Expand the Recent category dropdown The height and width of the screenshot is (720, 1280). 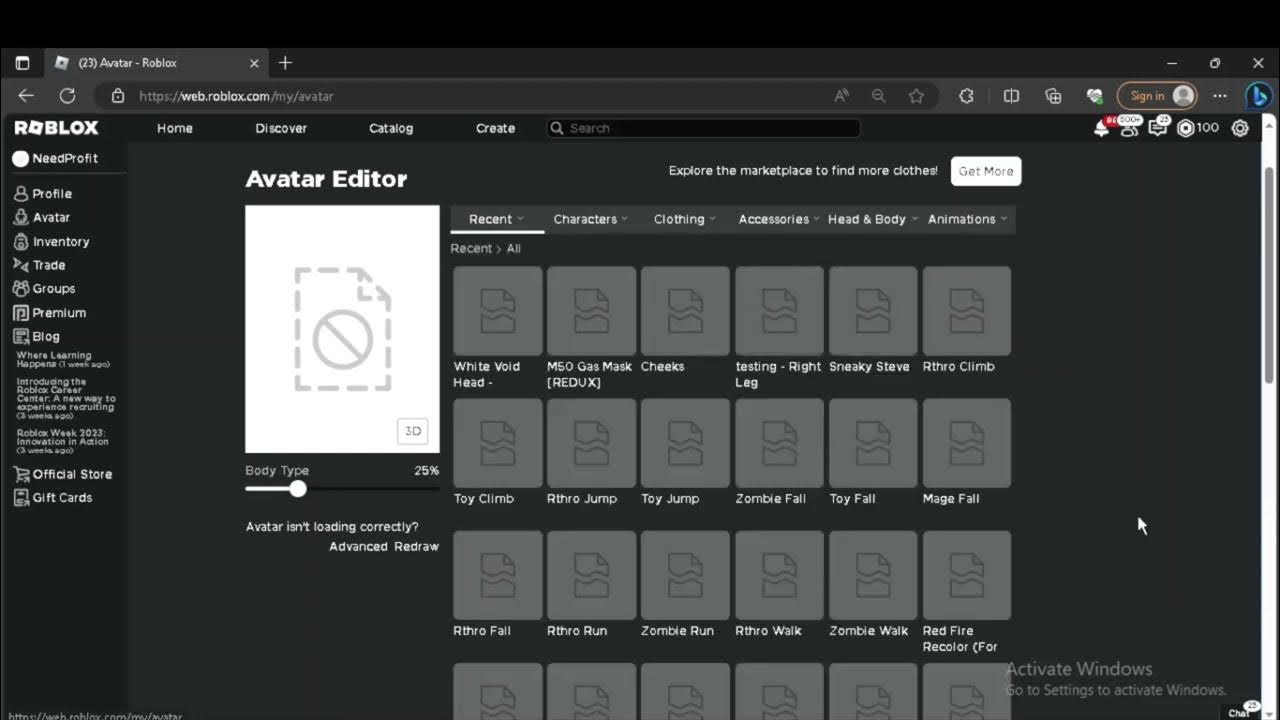pyautogui.click(x=497, y=219)
